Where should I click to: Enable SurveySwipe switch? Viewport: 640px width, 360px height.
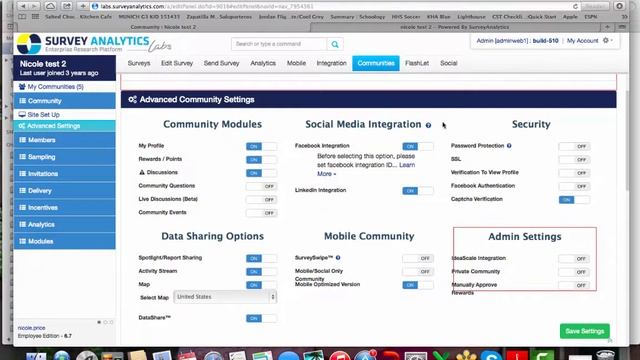point(418,258)
